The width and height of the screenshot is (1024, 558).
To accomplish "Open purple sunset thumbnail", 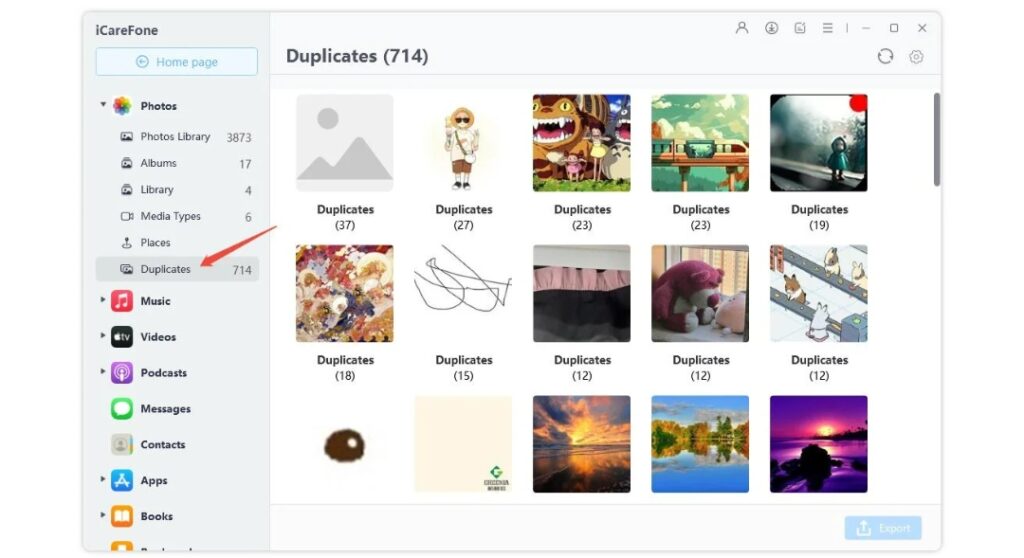I will click(818, 444).
